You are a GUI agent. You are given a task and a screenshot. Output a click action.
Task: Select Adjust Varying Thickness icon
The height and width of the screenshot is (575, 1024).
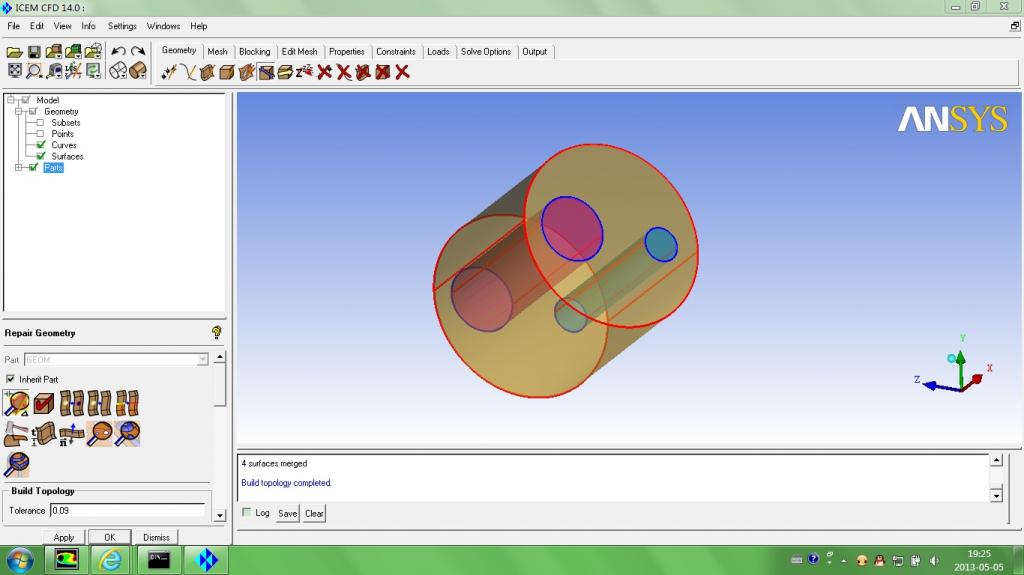coord(44,433)
